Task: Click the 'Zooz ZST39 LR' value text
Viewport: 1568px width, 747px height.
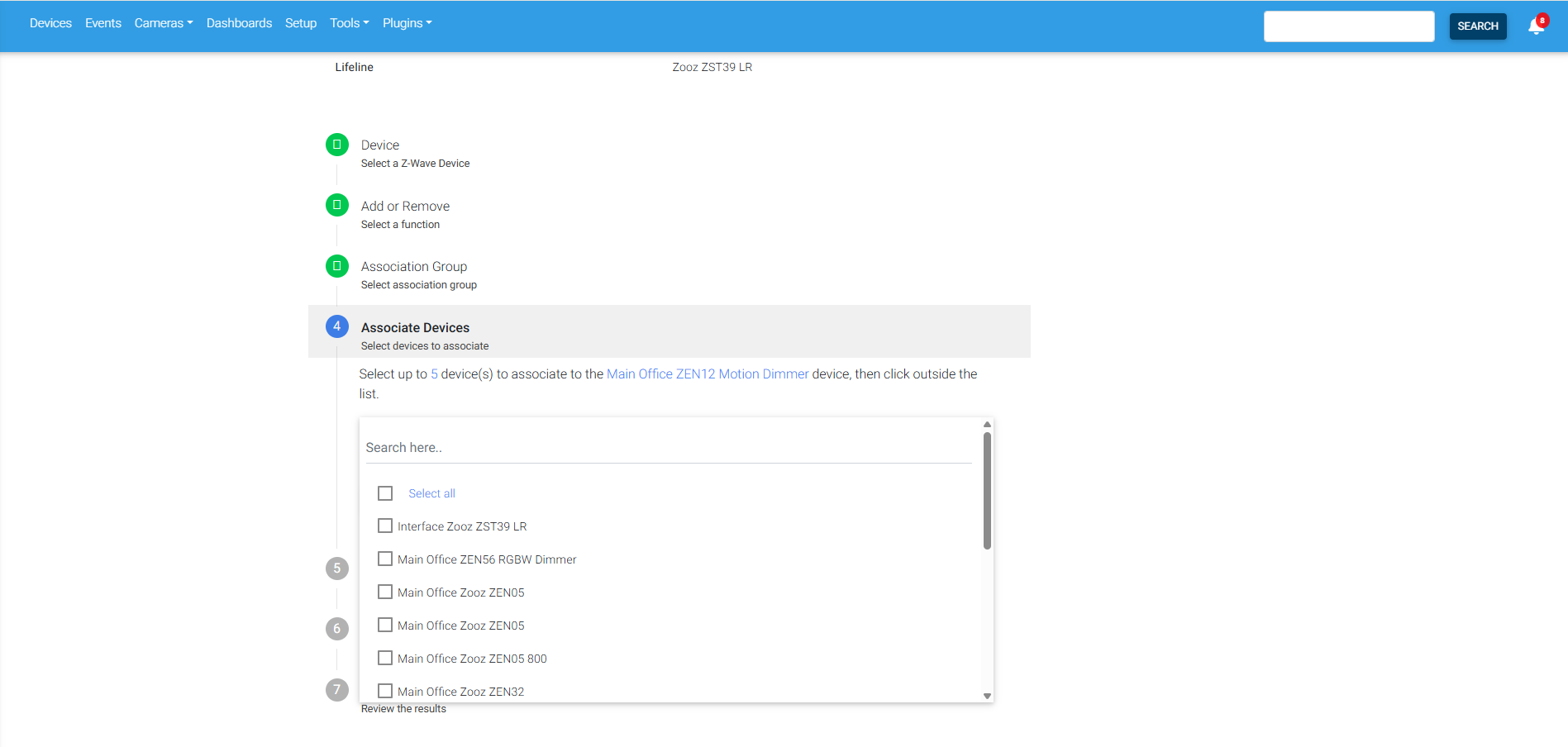Action: click(x=712, y=67)
